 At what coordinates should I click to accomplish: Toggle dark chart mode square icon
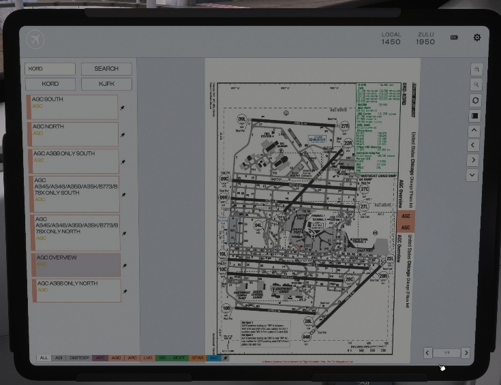click(x=475, y=116)
